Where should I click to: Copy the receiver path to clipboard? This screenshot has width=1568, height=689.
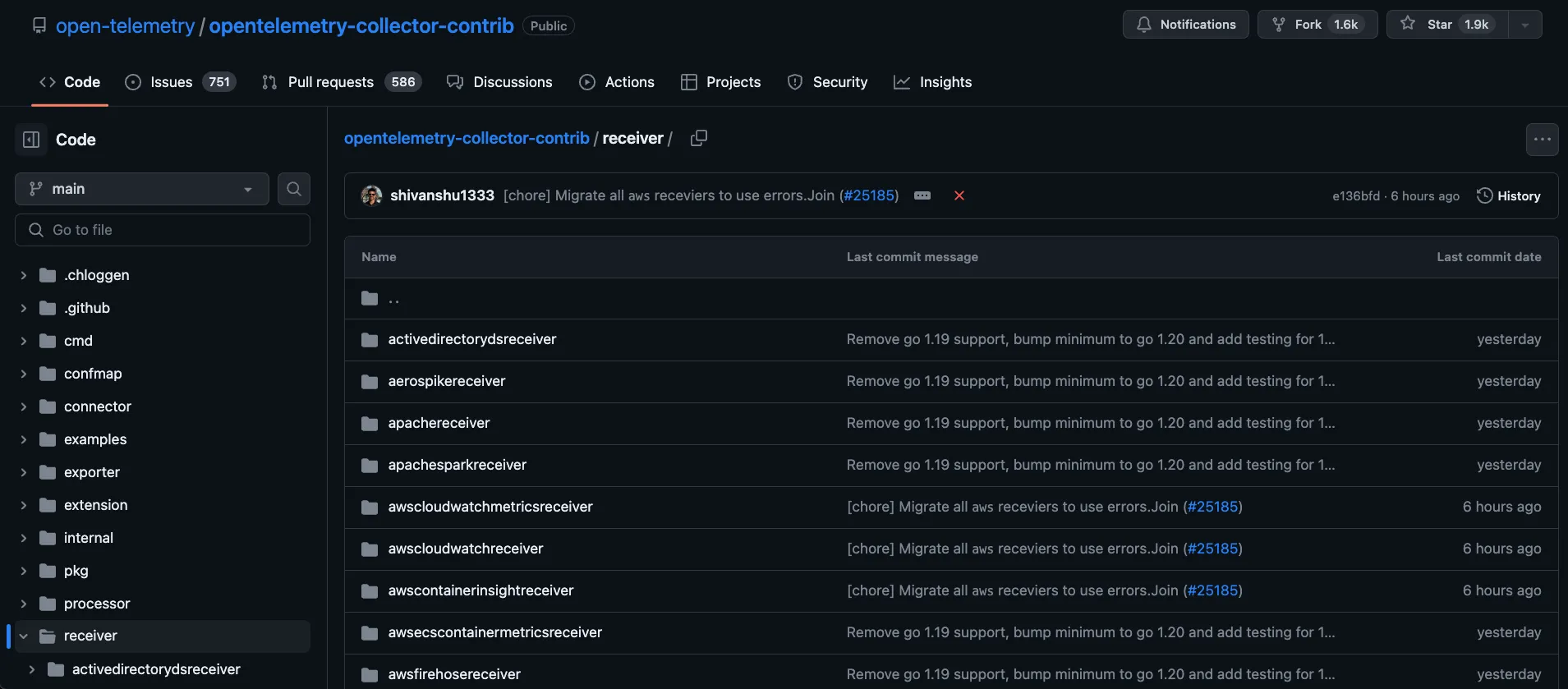coord(699,138)
